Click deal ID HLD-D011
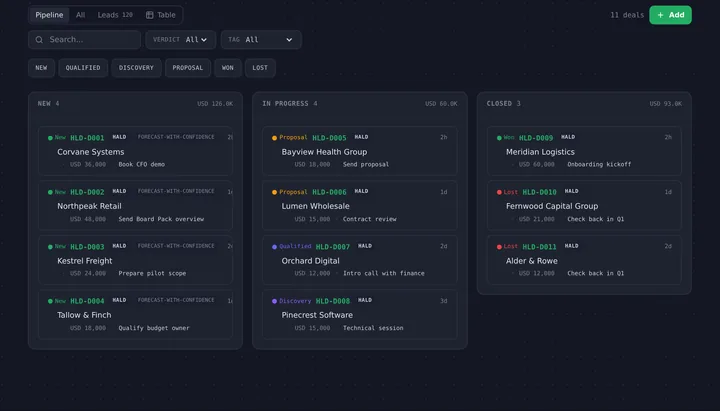 point(540,247)
